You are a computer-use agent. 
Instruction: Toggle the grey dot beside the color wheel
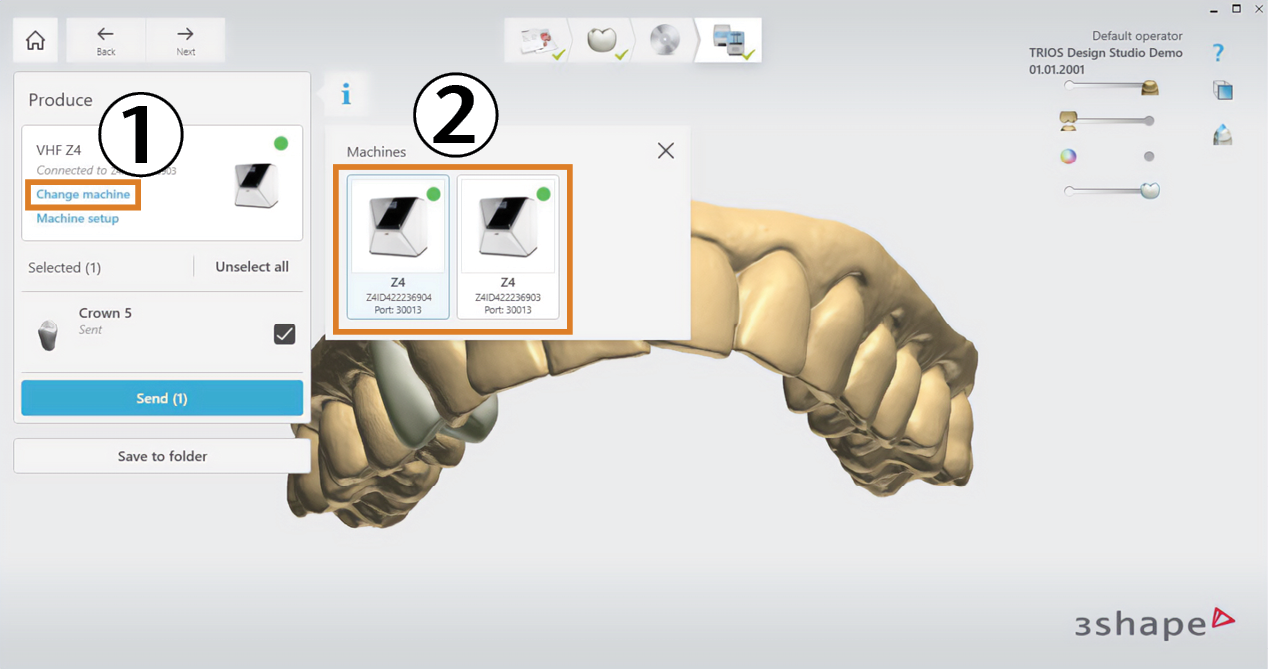(1149, 156)
